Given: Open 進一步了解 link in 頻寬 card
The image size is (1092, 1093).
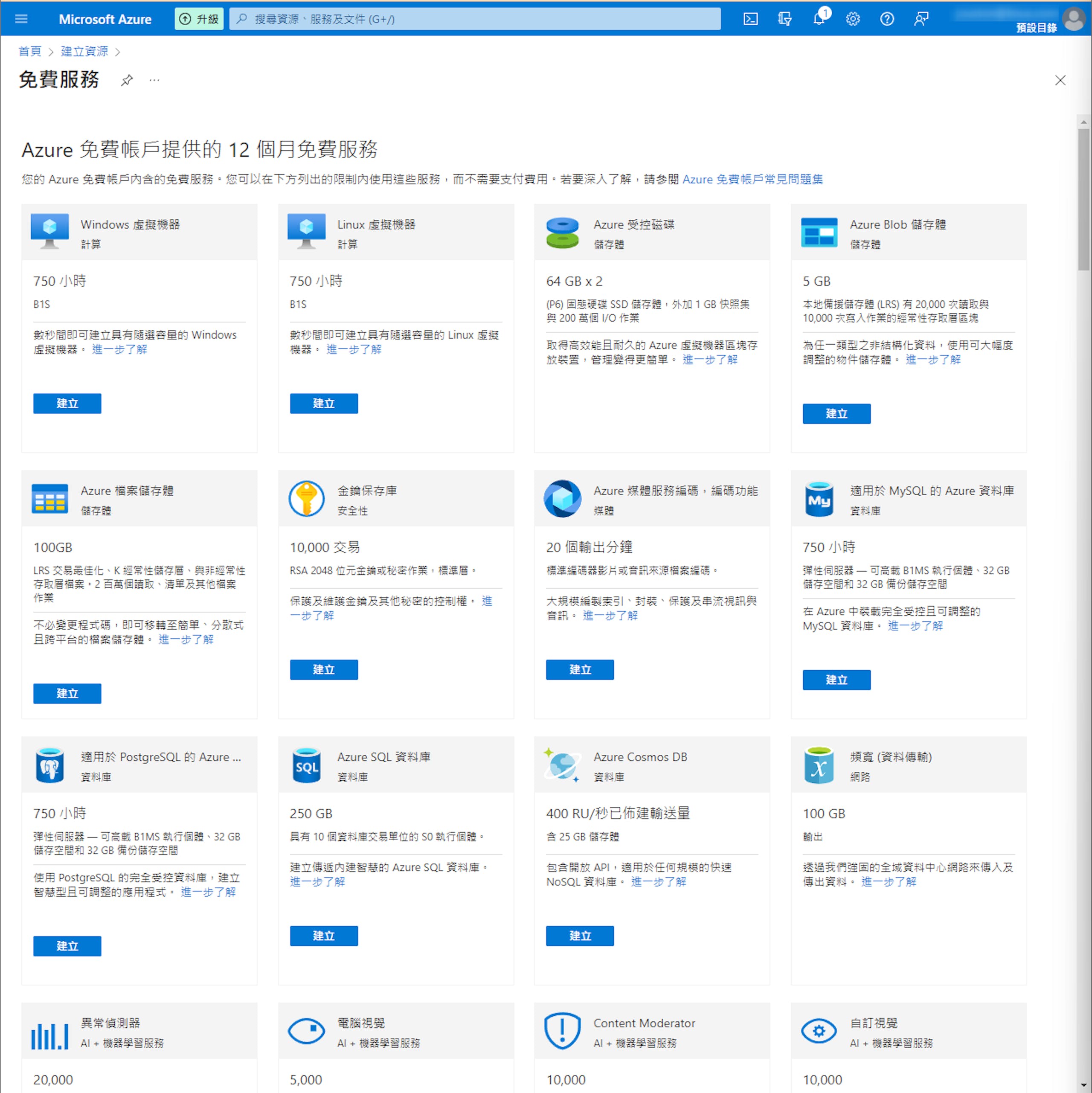Looking at the screenshot, I should pyautogui.click(x=889, y=882).
